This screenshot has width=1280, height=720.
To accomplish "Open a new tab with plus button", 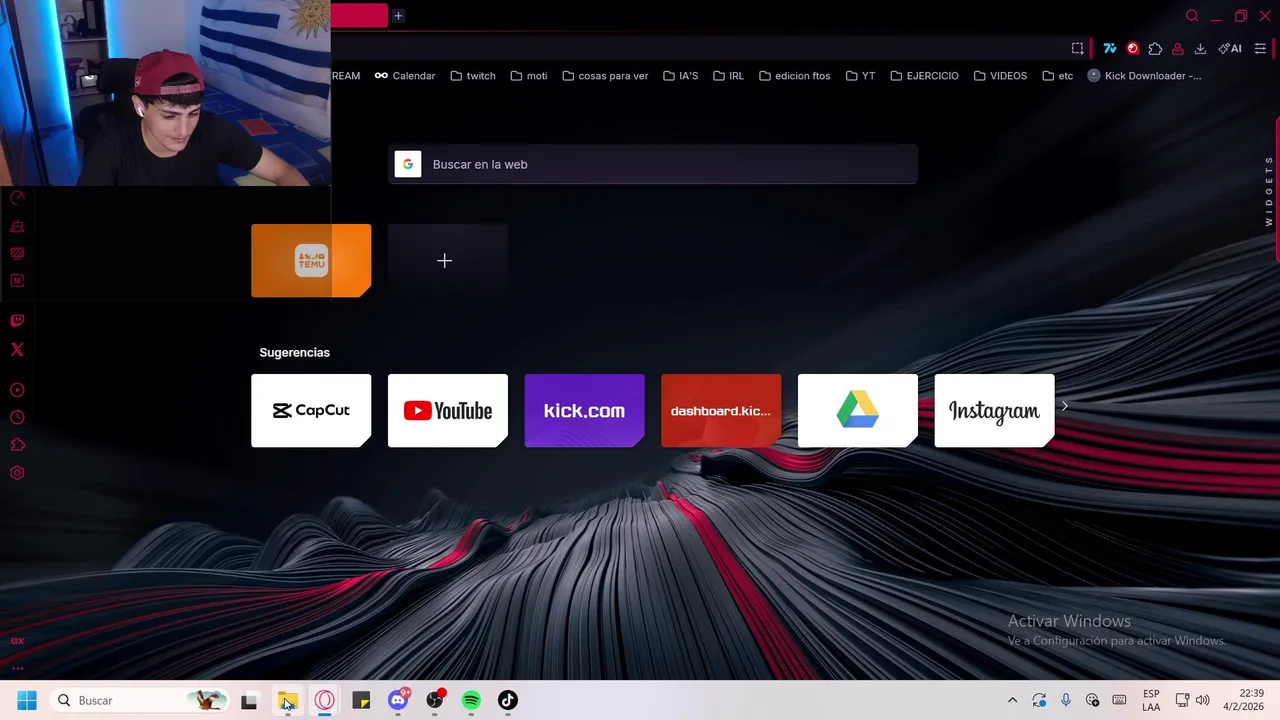I will (398, 16).
